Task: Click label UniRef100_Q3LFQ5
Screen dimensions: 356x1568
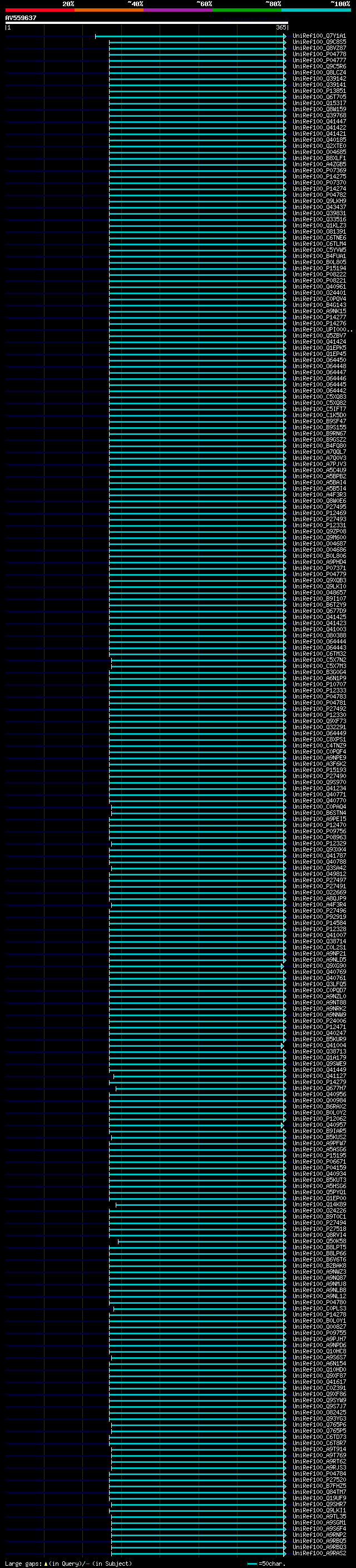Action: [319, 983]
